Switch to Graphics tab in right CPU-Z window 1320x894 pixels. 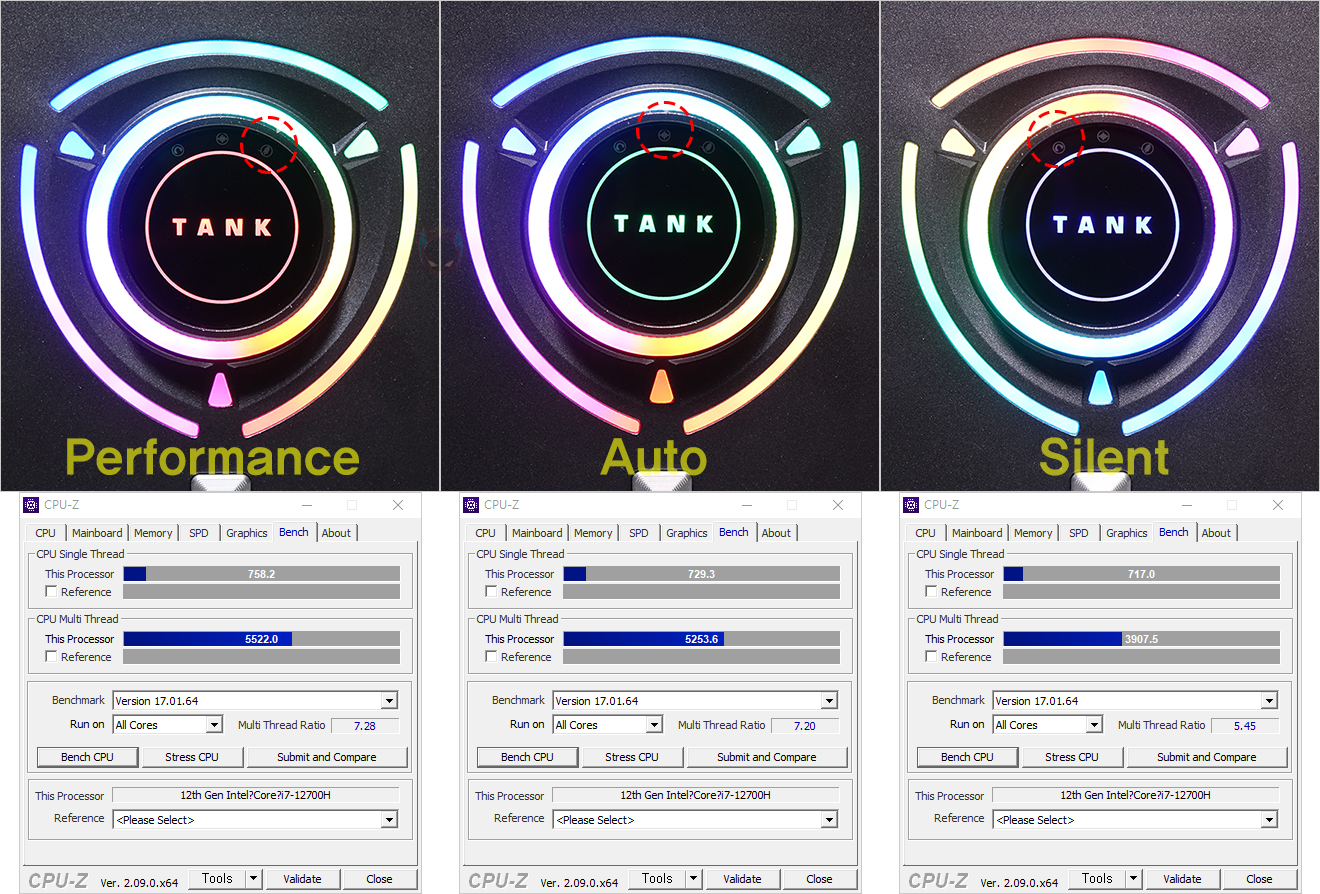tap(1126, 533)
